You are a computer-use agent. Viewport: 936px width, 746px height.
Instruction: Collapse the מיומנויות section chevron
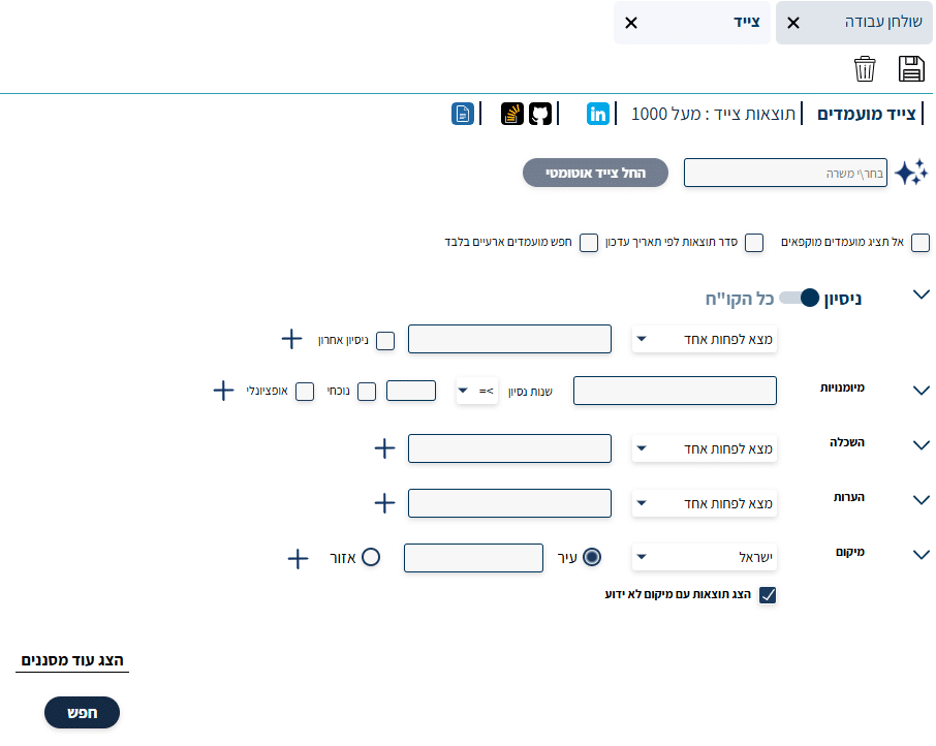[x=921, y=391]
